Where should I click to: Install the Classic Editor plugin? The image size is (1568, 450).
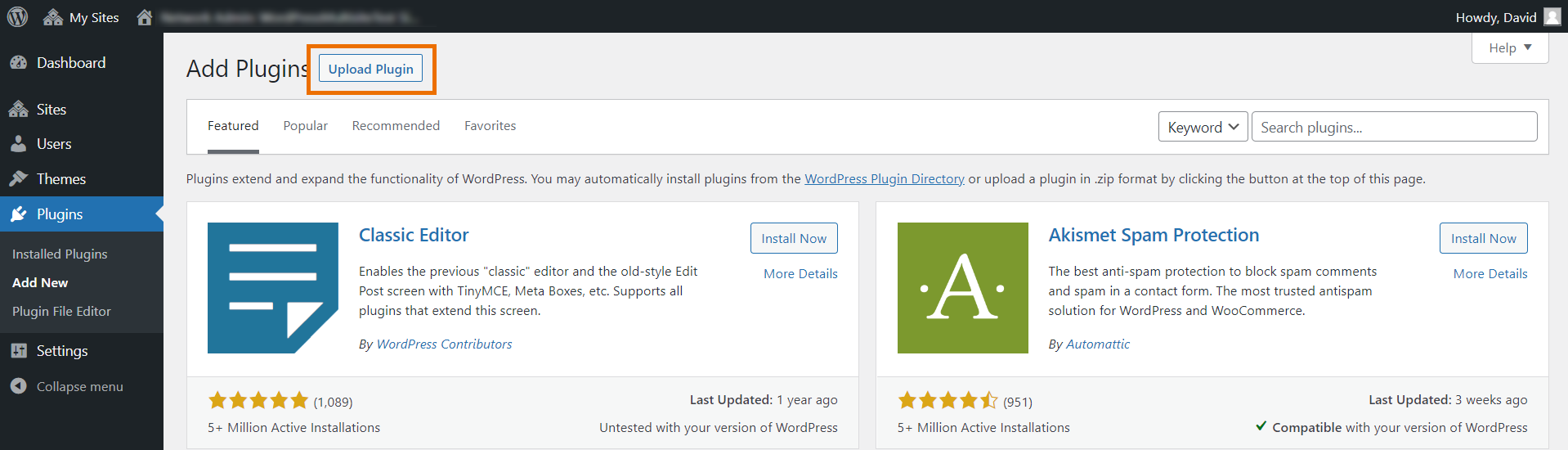click(x=794, y=238)
